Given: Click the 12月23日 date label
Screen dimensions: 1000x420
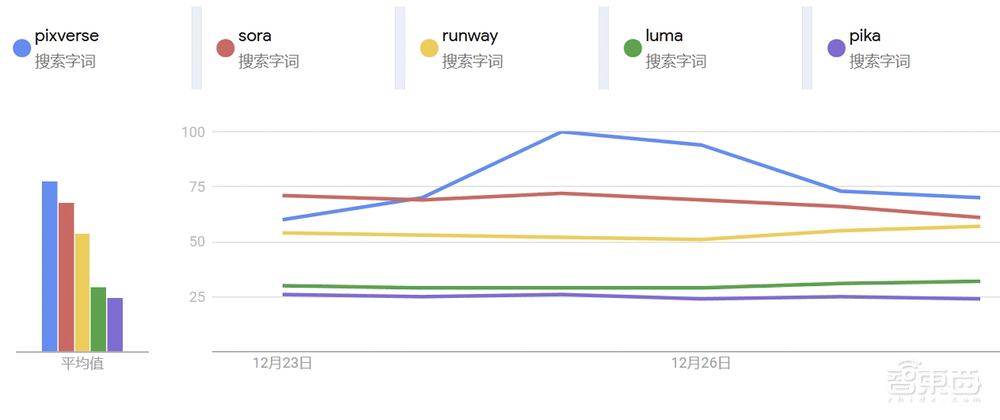Looking at the screenshot, I should point(282,363).
